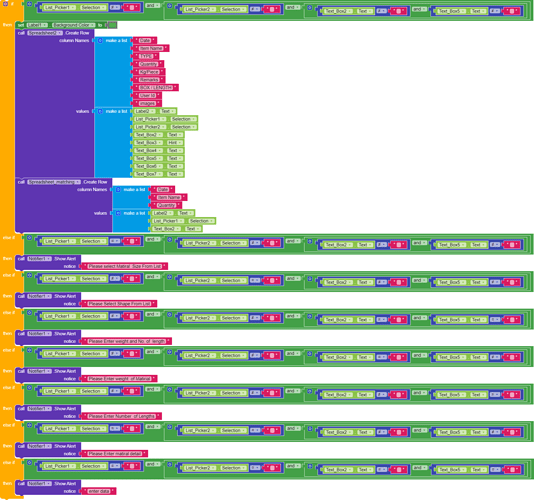Select the 'Please Enter weight of Matirial' notice text

[x=119, y=378]
